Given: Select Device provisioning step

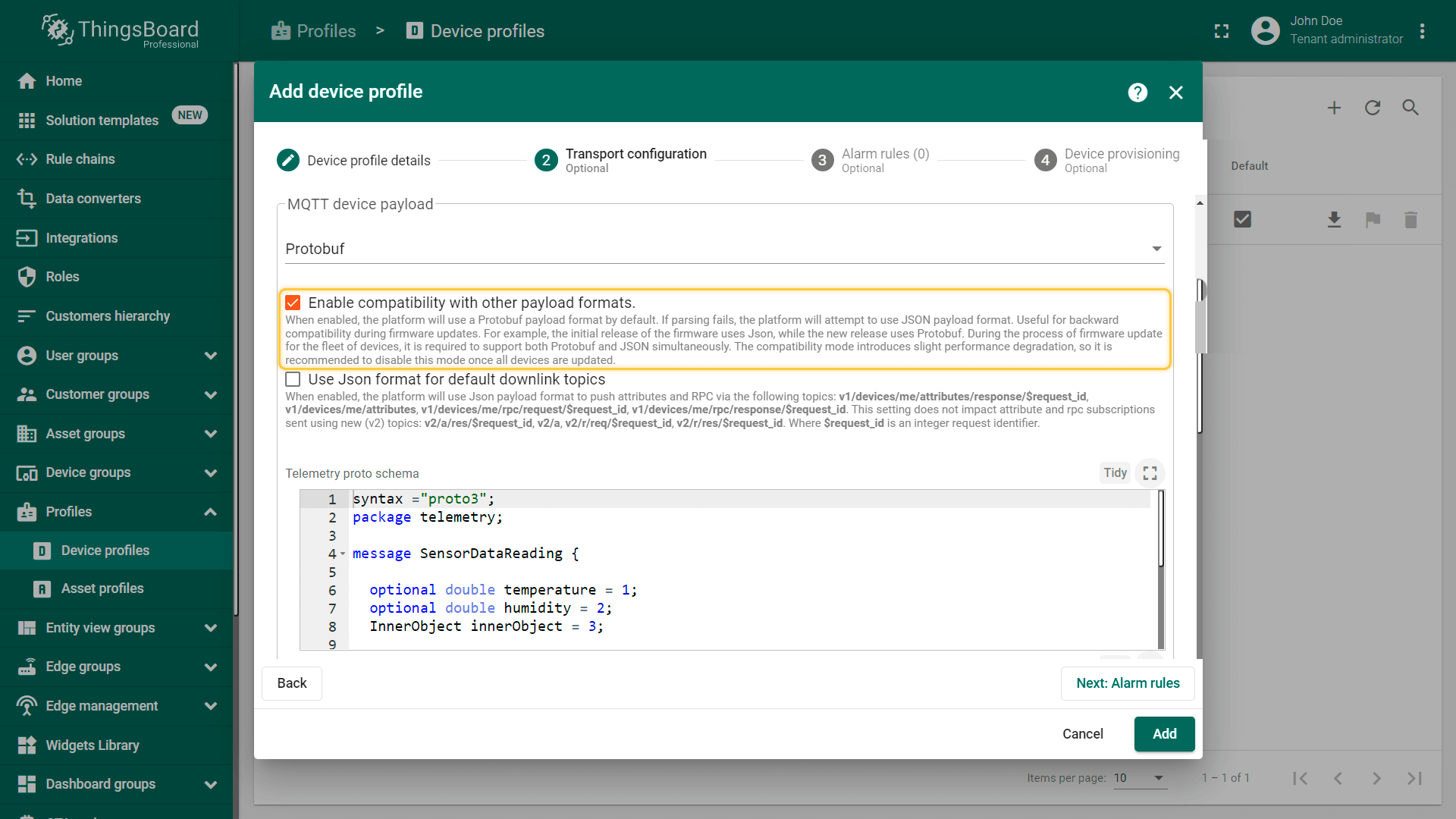Looking at the screenshot, I should tap(1107, 160).
